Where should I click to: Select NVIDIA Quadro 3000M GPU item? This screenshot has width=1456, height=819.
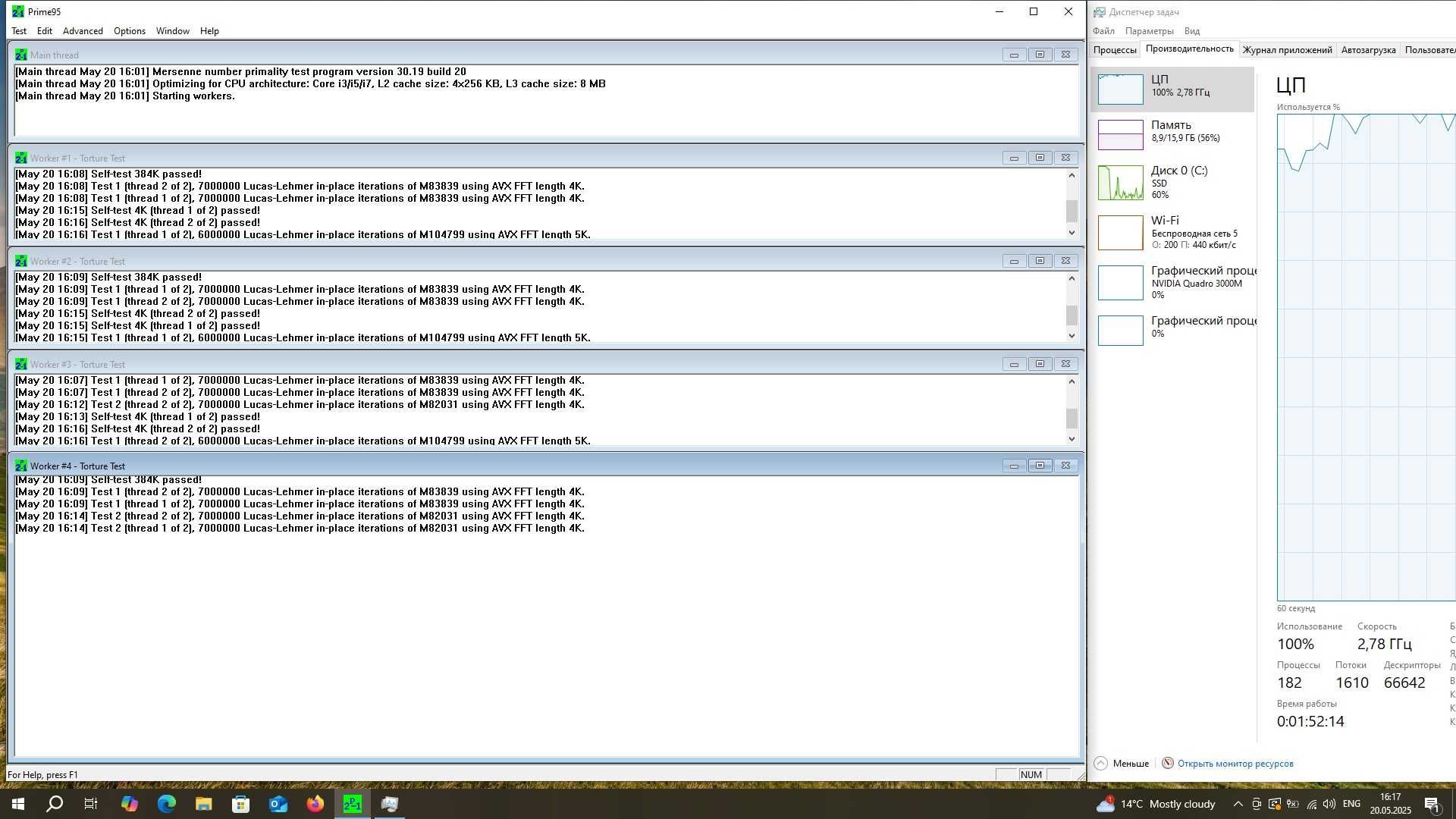(x=1172, y=283)
